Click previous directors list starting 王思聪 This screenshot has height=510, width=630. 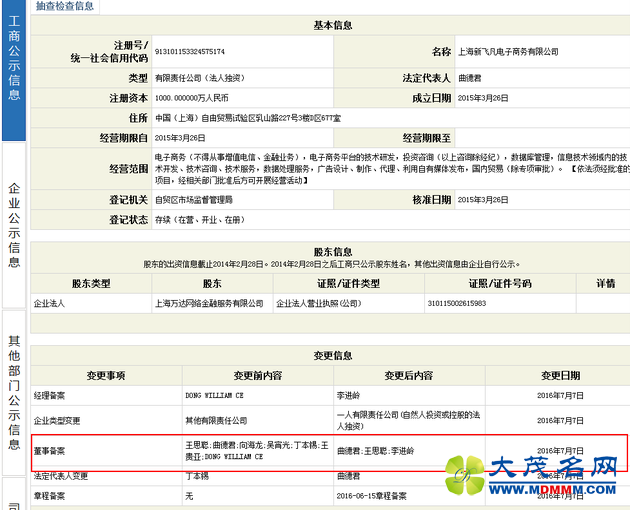257,451
